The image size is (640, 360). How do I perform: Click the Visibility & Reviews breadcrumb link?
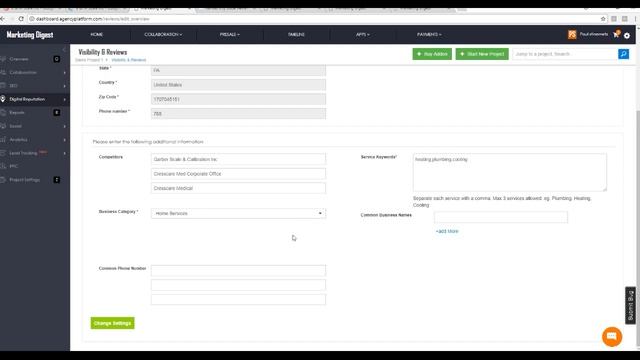[x=129, y=60]
